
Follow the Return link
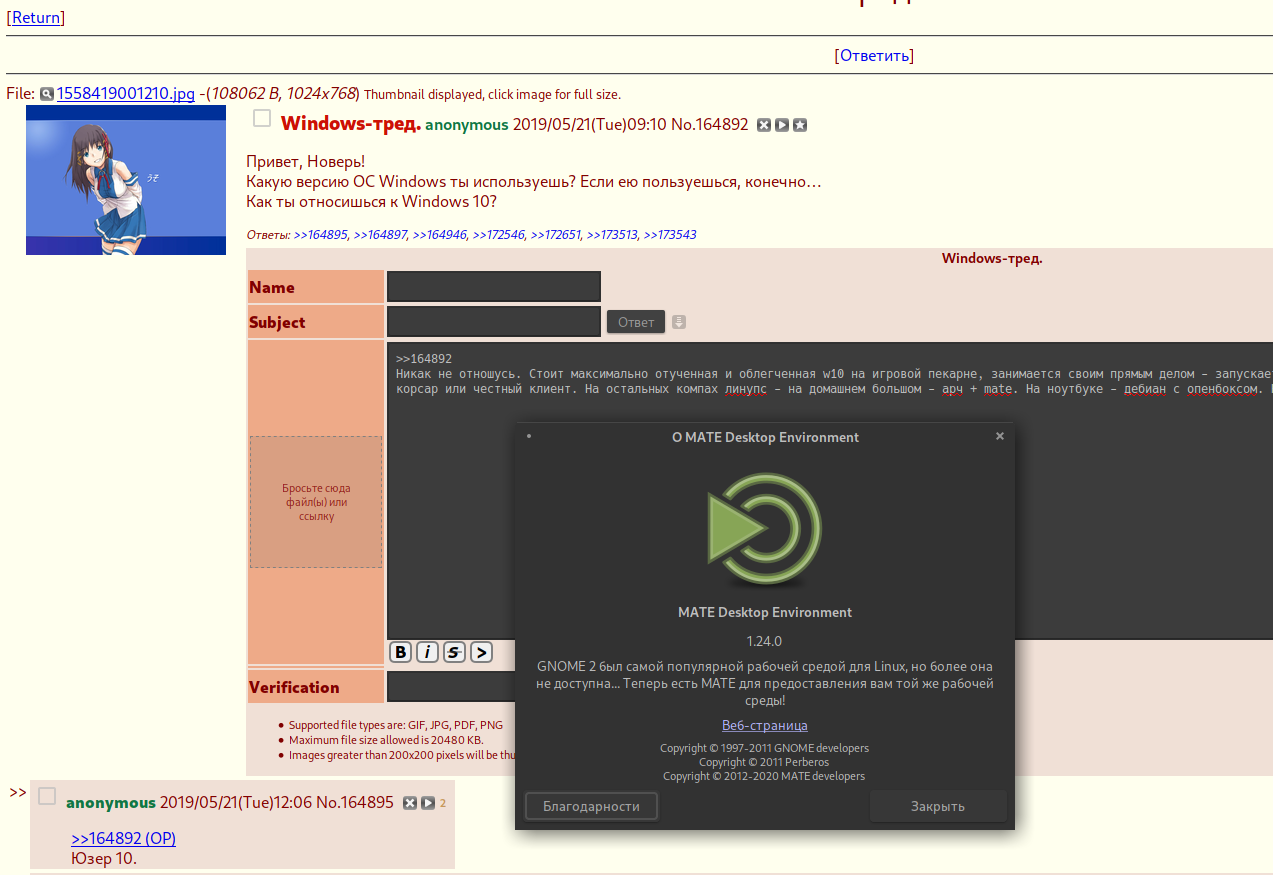(36, 17)
